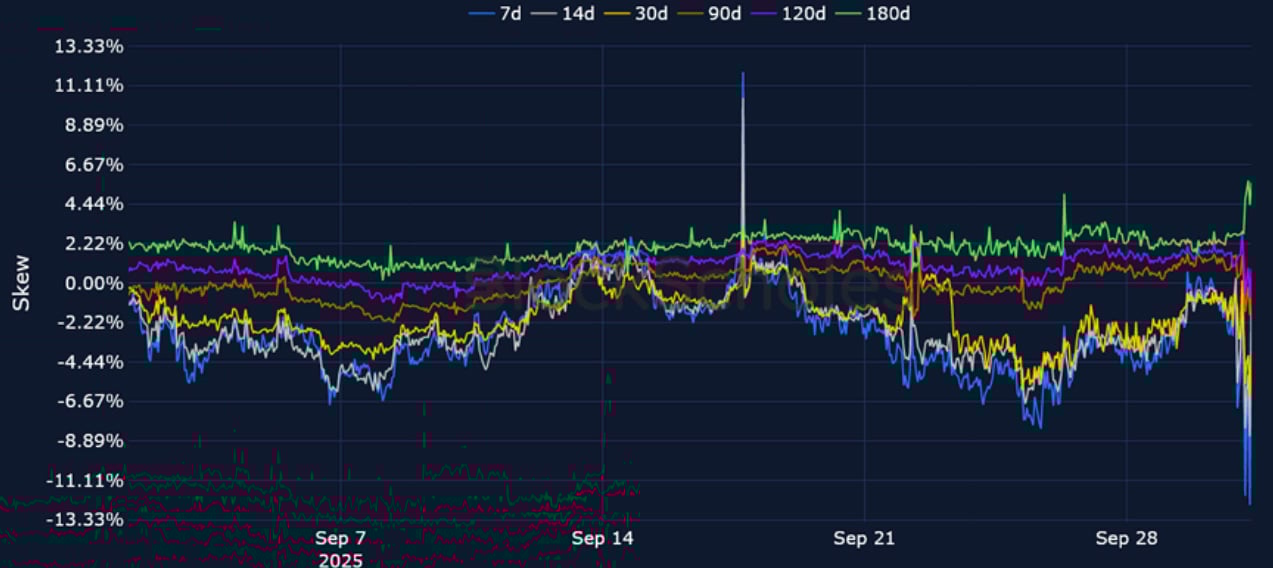This screenshot has width=1273, height=568.
Task: Click the Sep 7 2025 date label
Action: click(340, 549)
